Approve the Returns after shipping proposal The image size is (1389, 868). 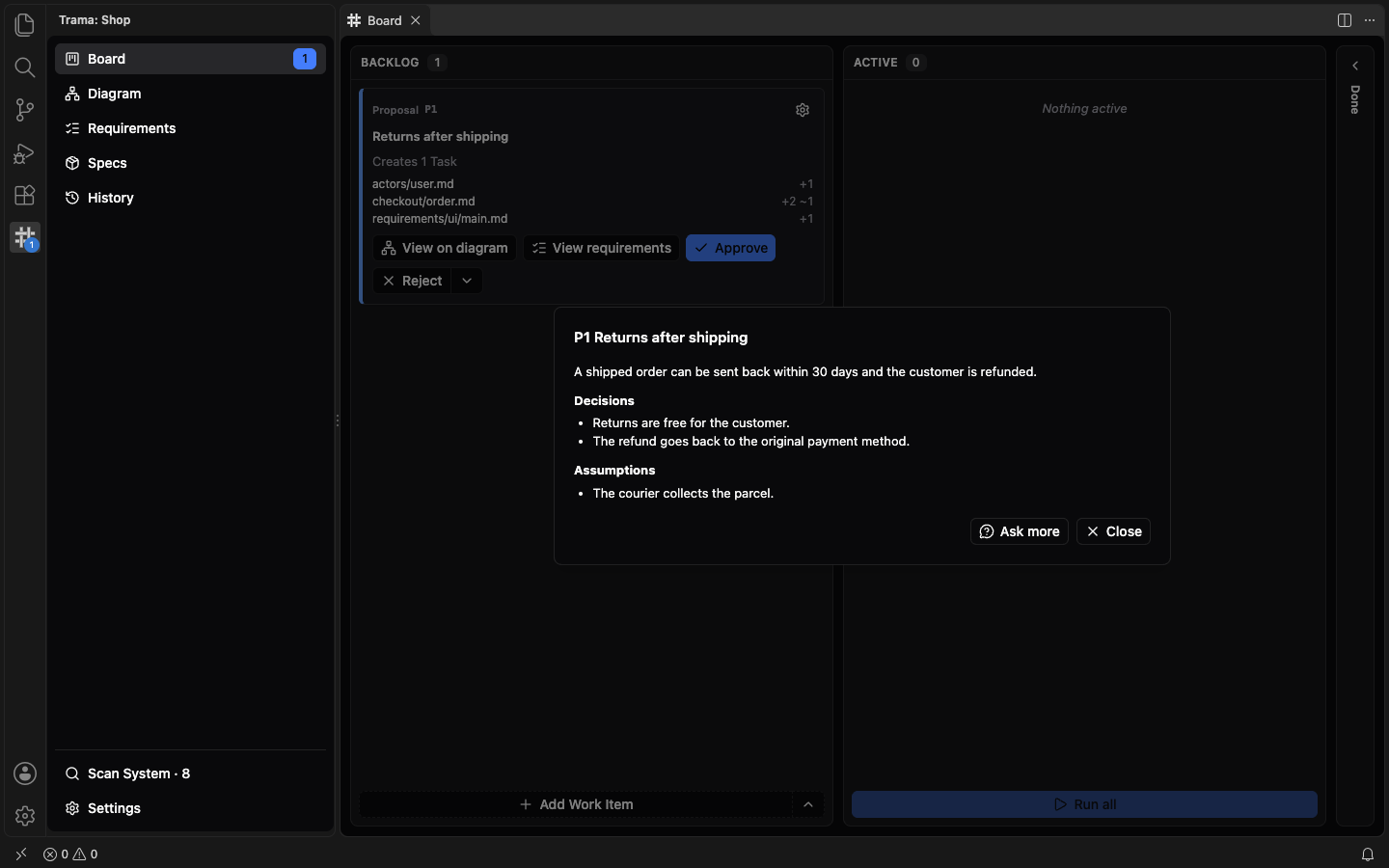731,248
